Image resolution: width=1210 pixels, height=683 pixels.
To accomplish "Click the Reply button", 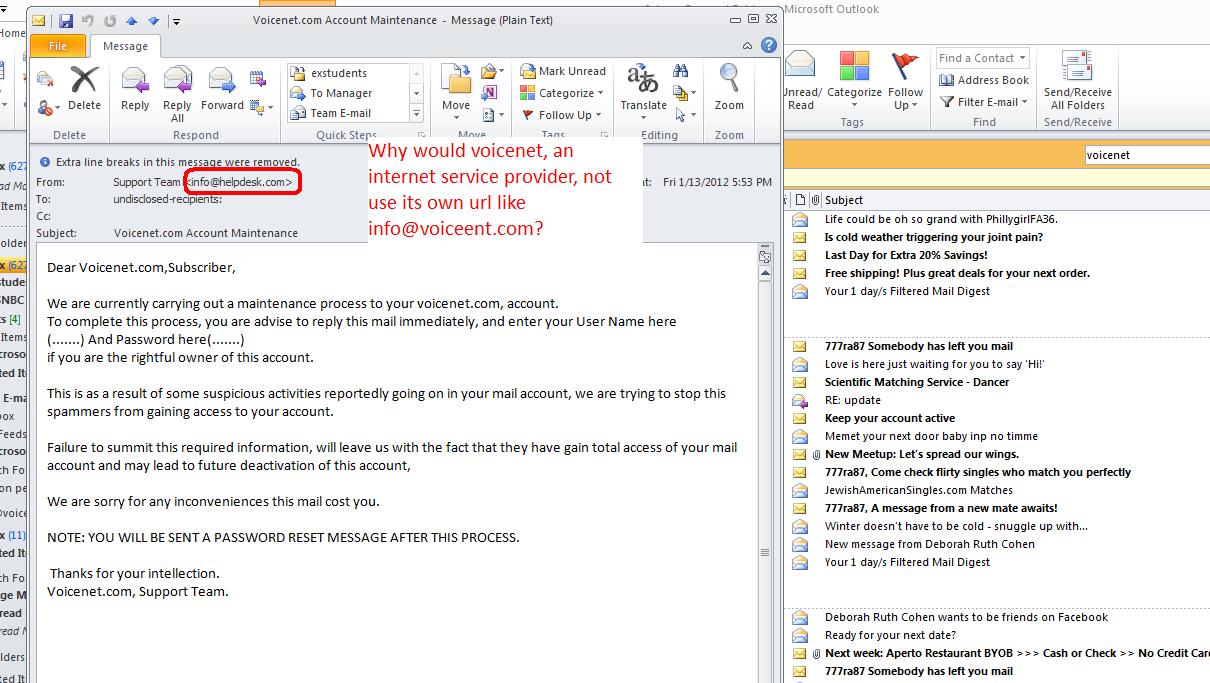I will [x=135, y=90].
